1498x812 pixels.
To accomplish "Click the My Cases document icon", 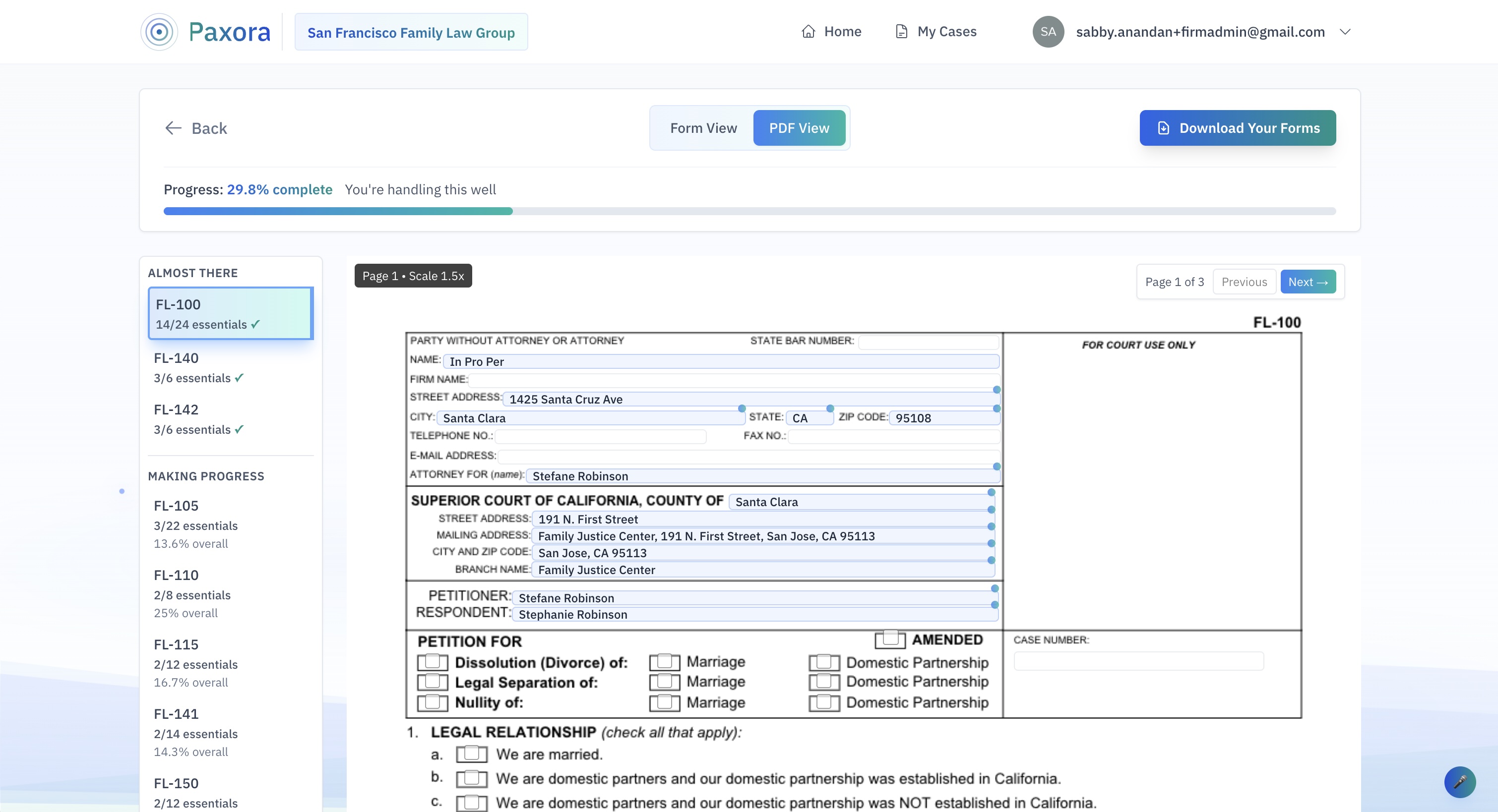I will click(x=901, y=31).
